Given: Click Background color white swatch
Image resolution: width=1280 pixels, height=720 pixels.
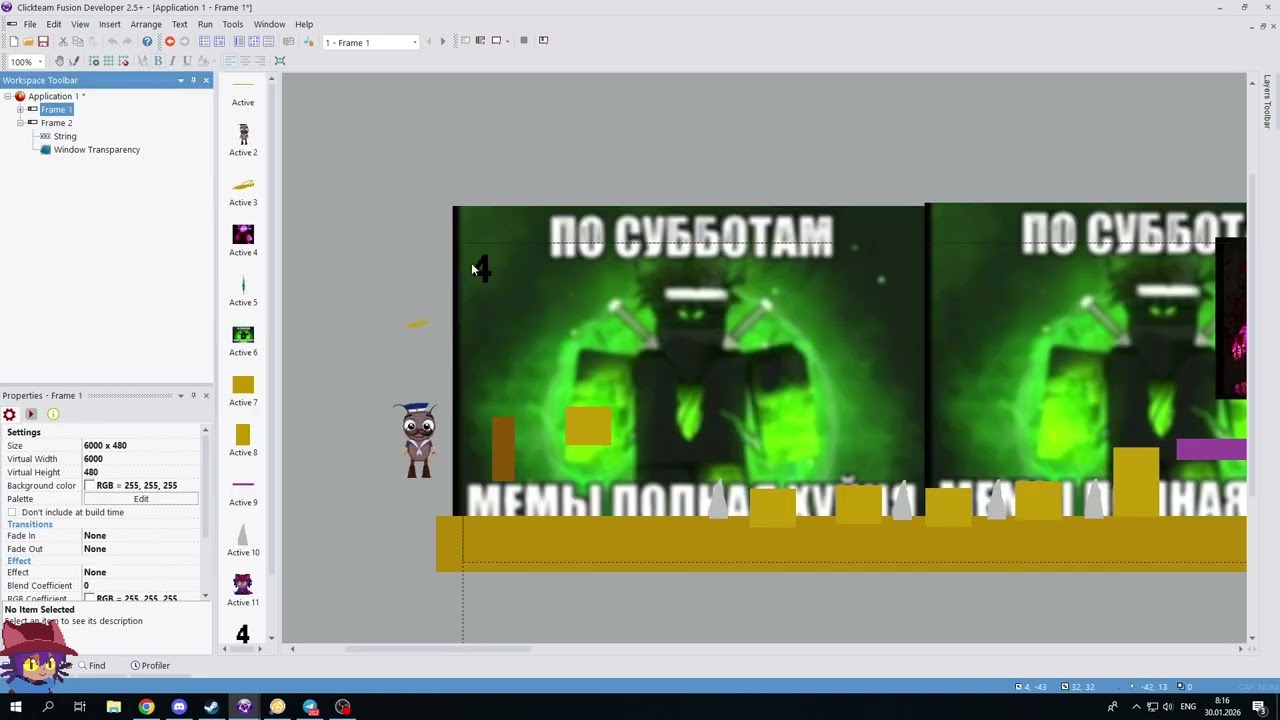Looking at the screenshot, I should (90, 486).
